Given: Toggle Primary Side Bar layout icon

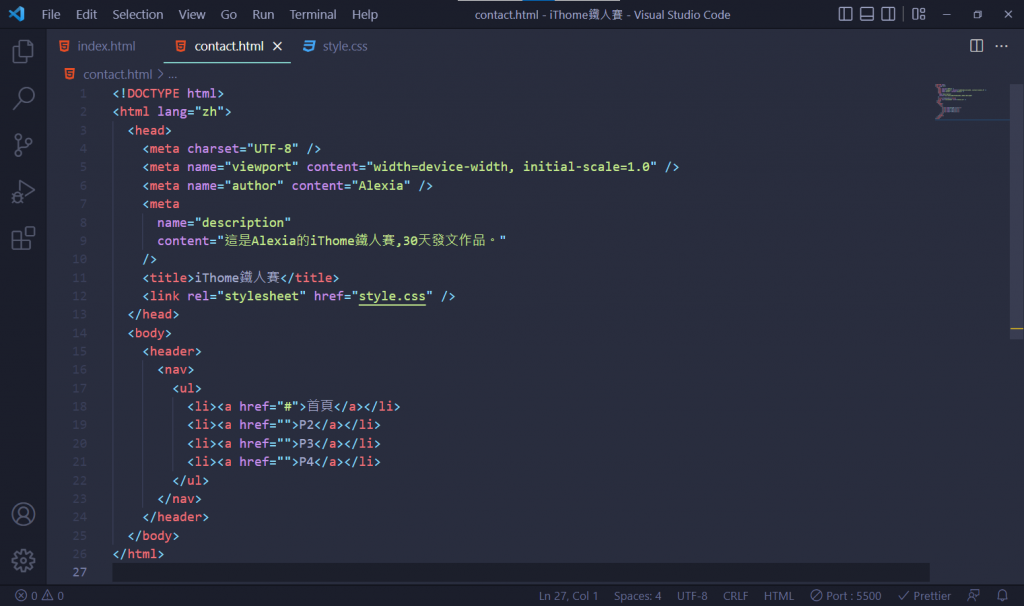Looking at the screenshot, I should [x=845, y=14].
